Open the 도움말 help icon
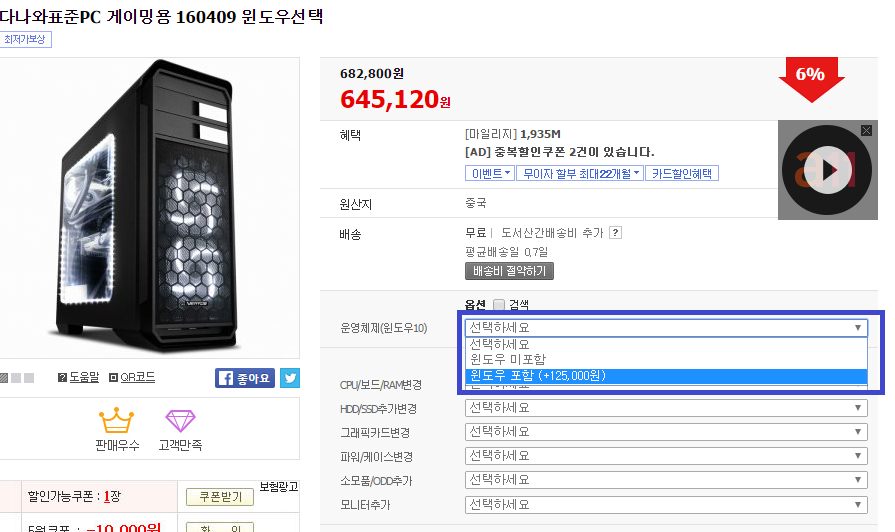Viewport: 895px width, 532px height. coord(79,377)
